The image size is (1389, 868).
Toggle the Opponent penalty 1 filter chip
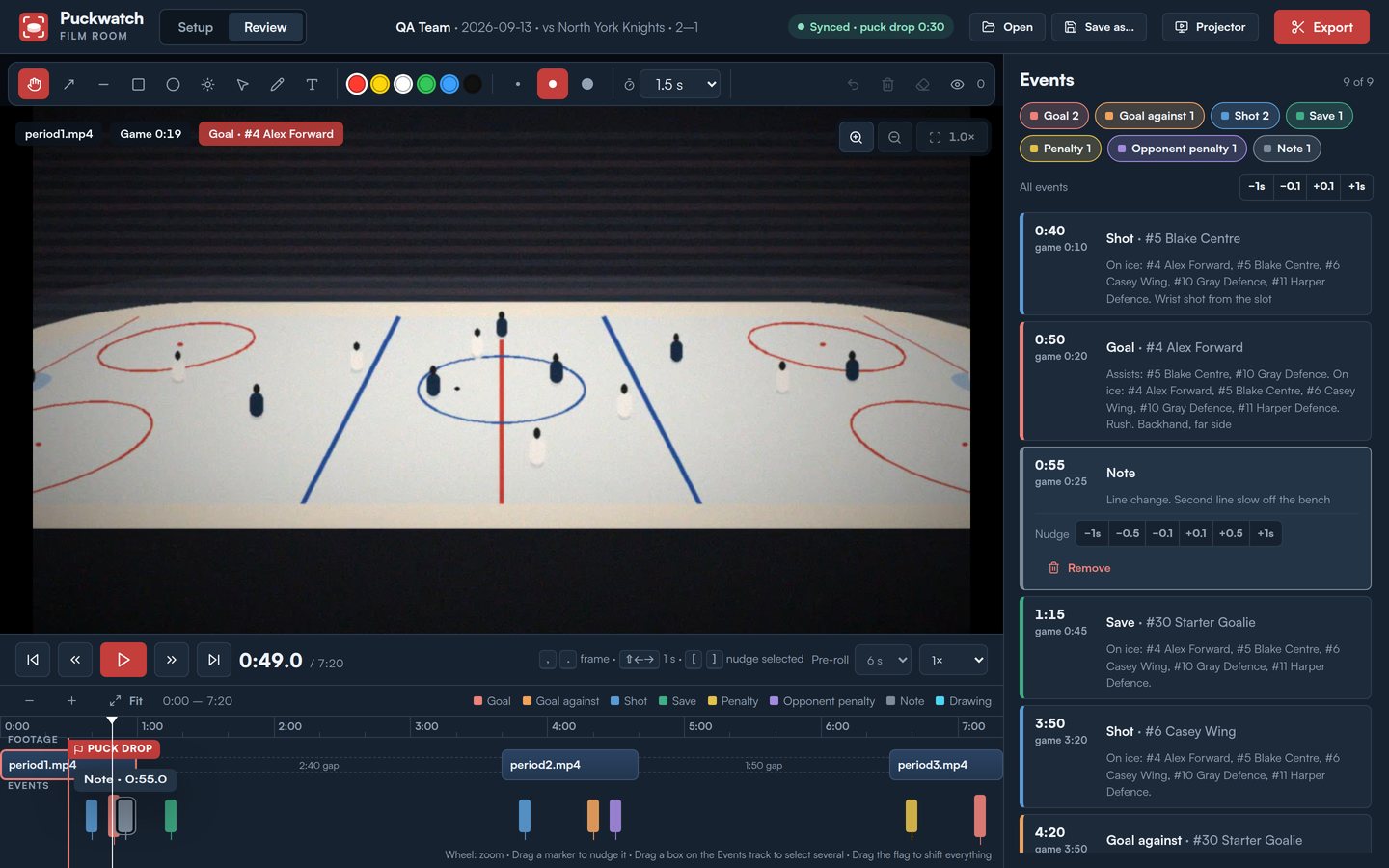coord(1177,149)
